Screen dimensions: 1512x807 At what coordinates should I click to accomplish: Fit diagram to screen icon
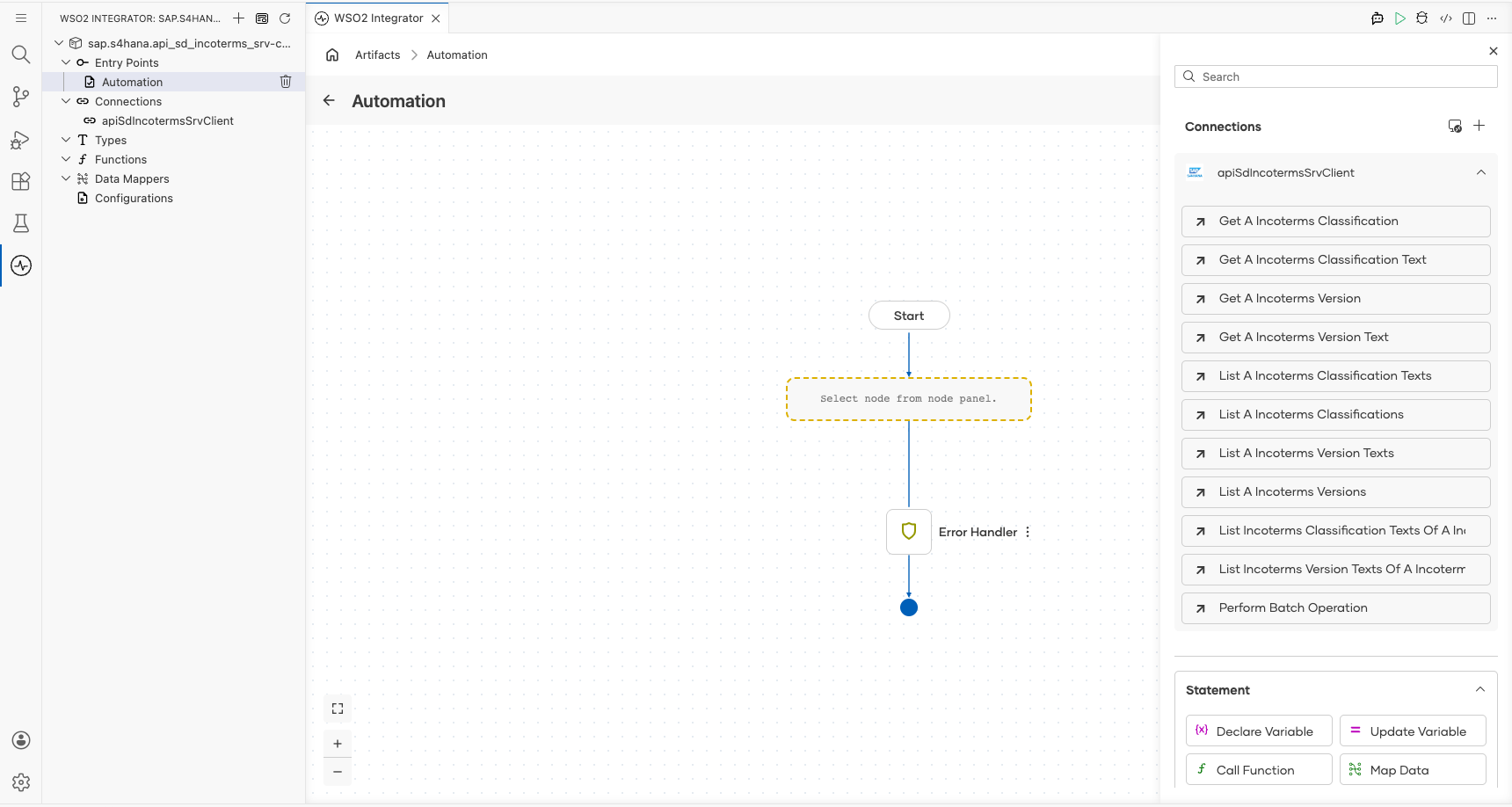click(x=338, y=709)
